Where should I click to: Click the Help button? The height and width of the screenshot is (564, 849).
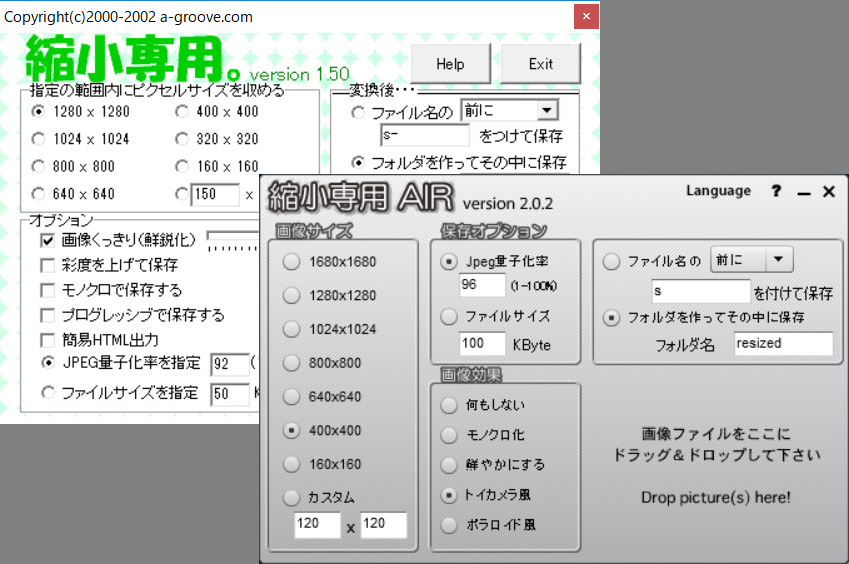click(x=450, y=64)
